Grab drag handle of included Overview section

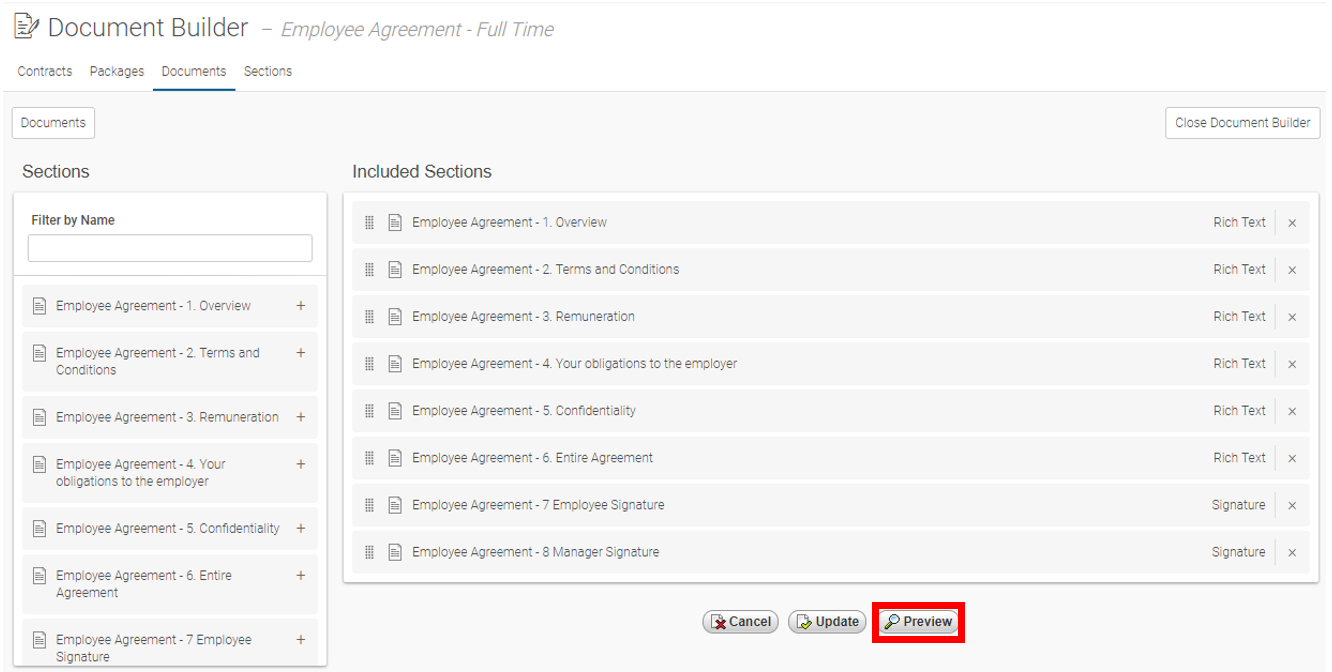[369, 223]
